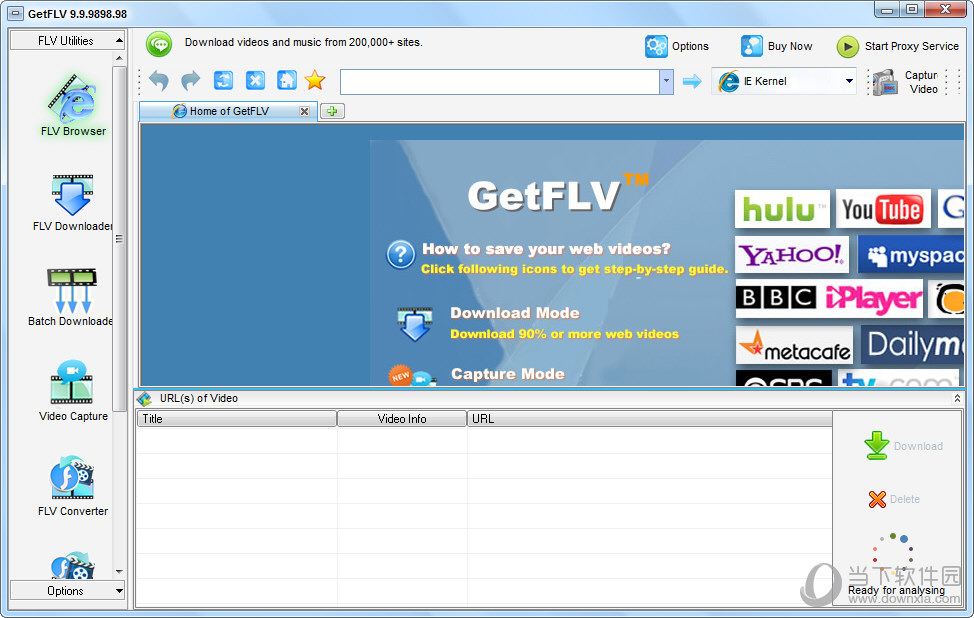The image size is (974, 618).
Task: Sort by the URL column header
Action: (x=649, y=419)
